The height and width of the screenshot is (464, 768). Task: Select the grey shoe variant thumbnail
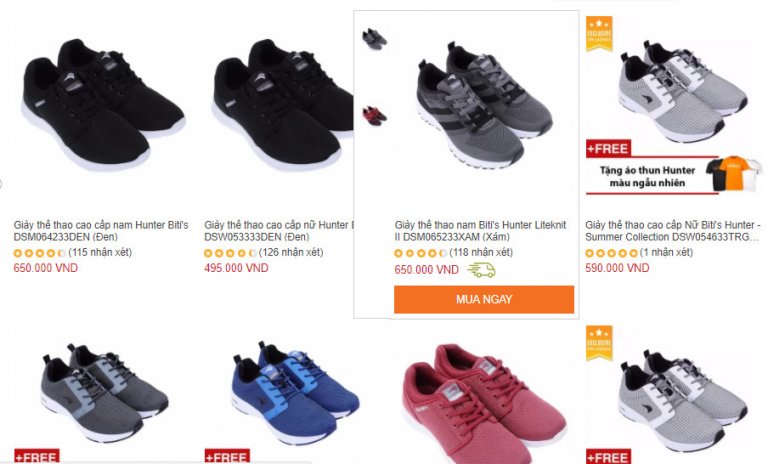pos(374,39)
